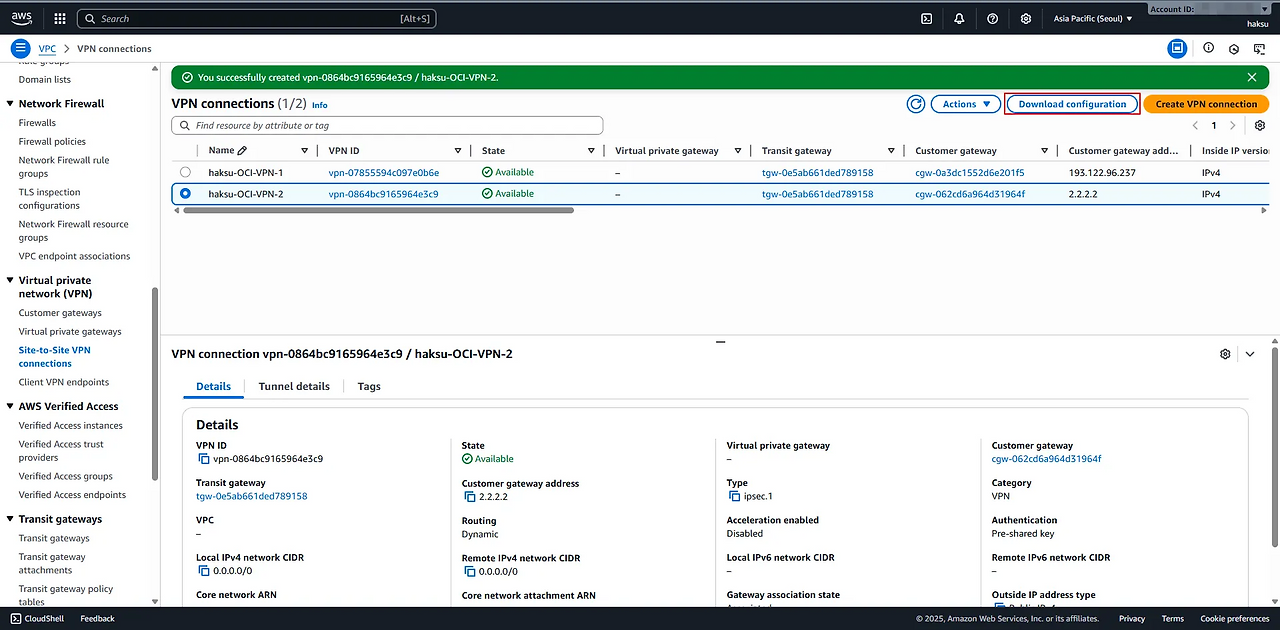The height and width of the screenshot is (630, 1280).
Task: Click the help question mark icon
Action: [x=992, y=18]
